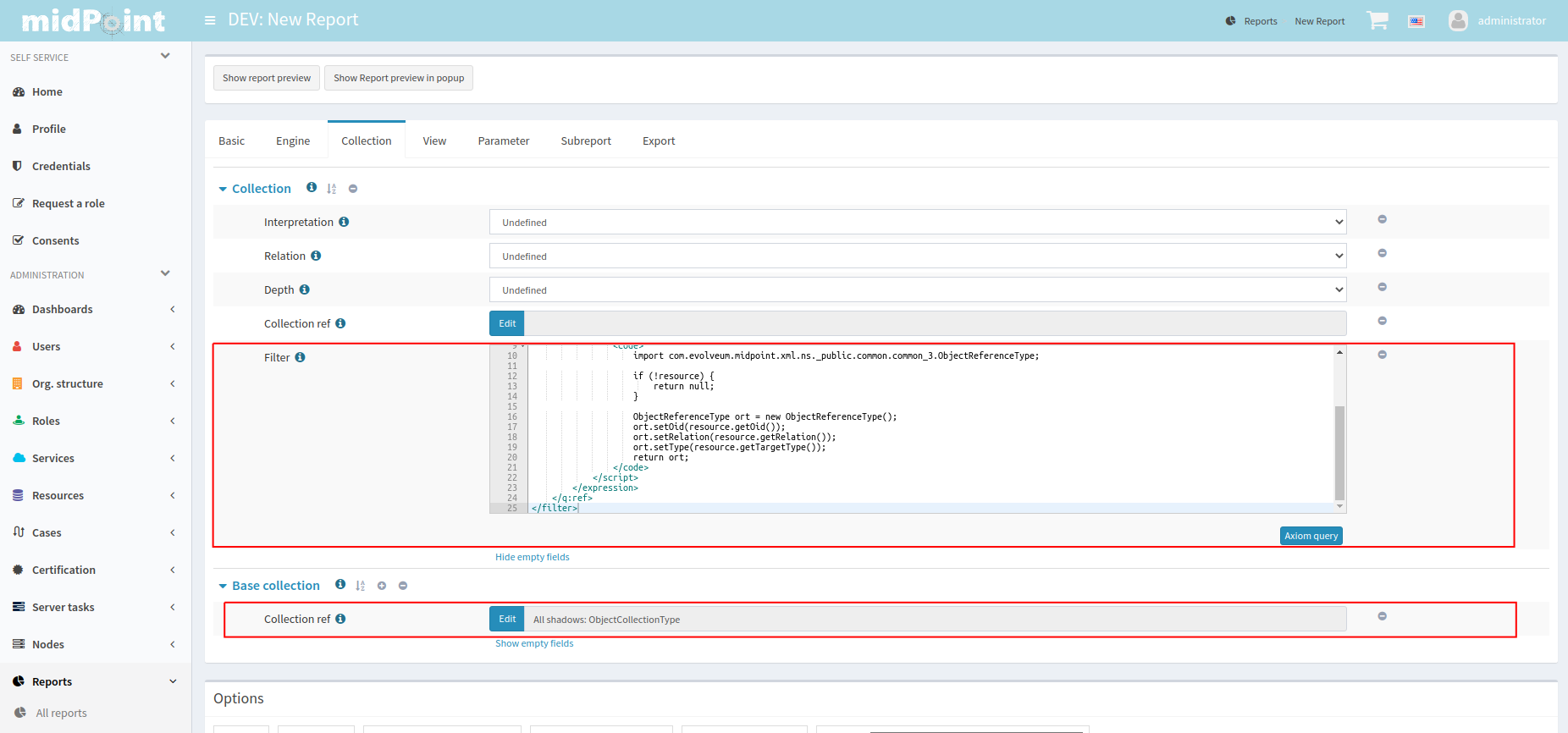Click the hamburger menu icon

coord(210,20)
